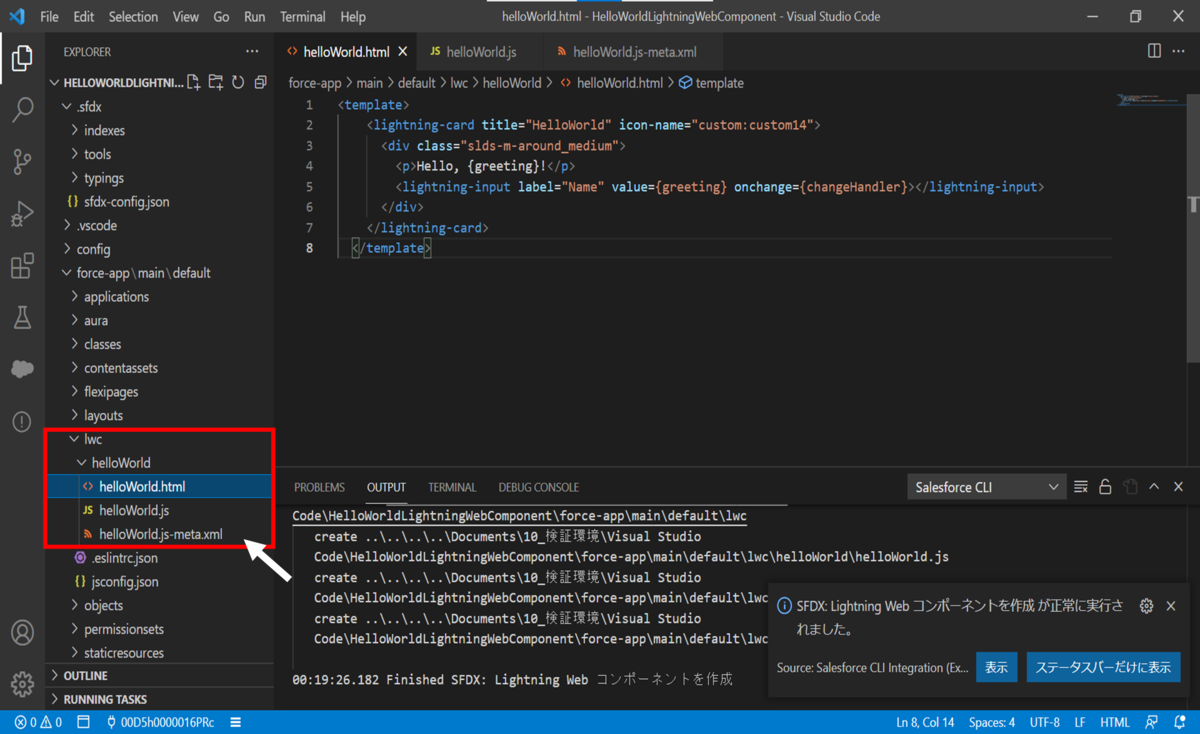Screen dimensions: 1200x734
Task: Open the output log in editor
Action: coord(1130,487)
